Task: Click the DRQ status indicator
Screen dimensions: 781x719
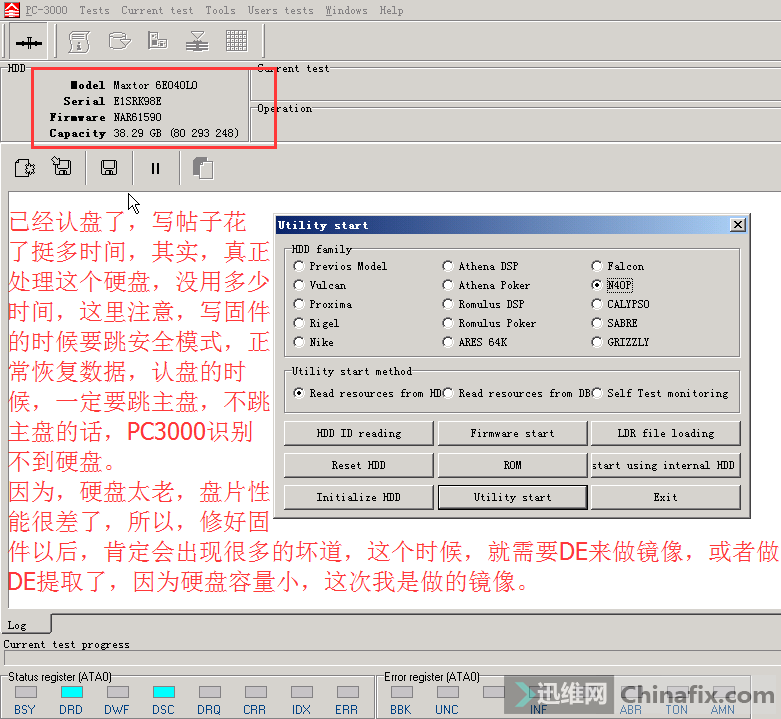Action: pos(210,692)
